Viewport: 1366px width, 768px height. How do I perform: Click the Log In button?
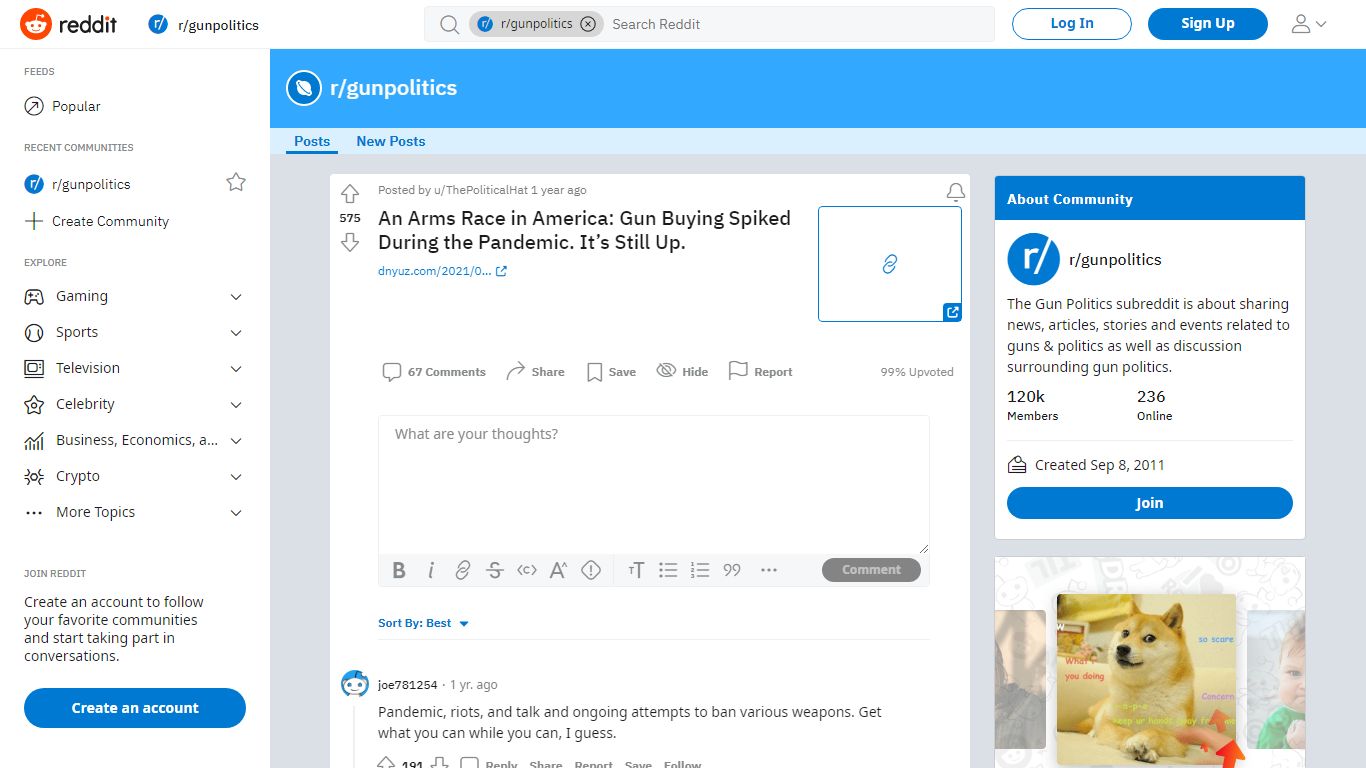1072,24
